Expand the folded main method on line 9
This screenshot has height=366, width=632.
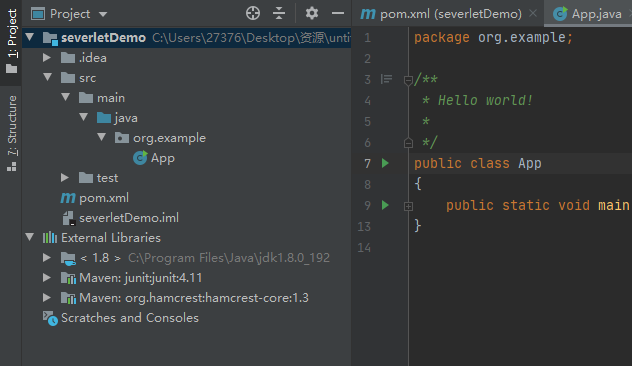[408, 206]
